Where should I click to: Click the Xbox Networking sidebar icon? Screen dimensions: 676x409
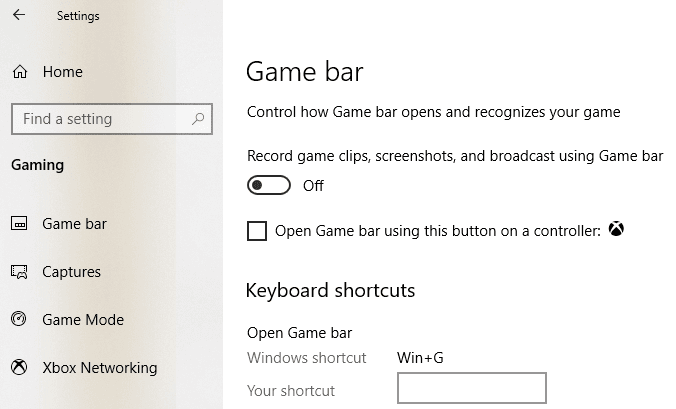click(x=19, y=368)
